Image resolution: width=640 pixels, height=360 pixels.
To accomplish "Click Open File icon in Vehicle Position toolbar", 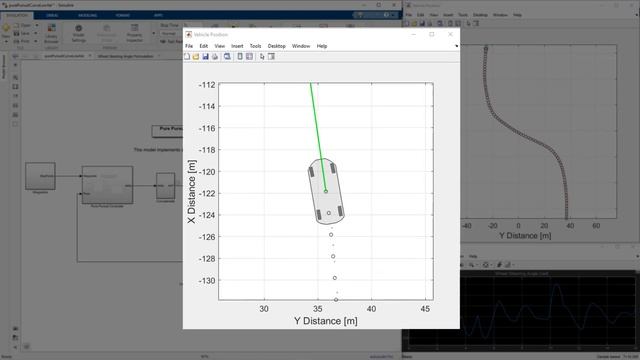I will coord(196,57).
